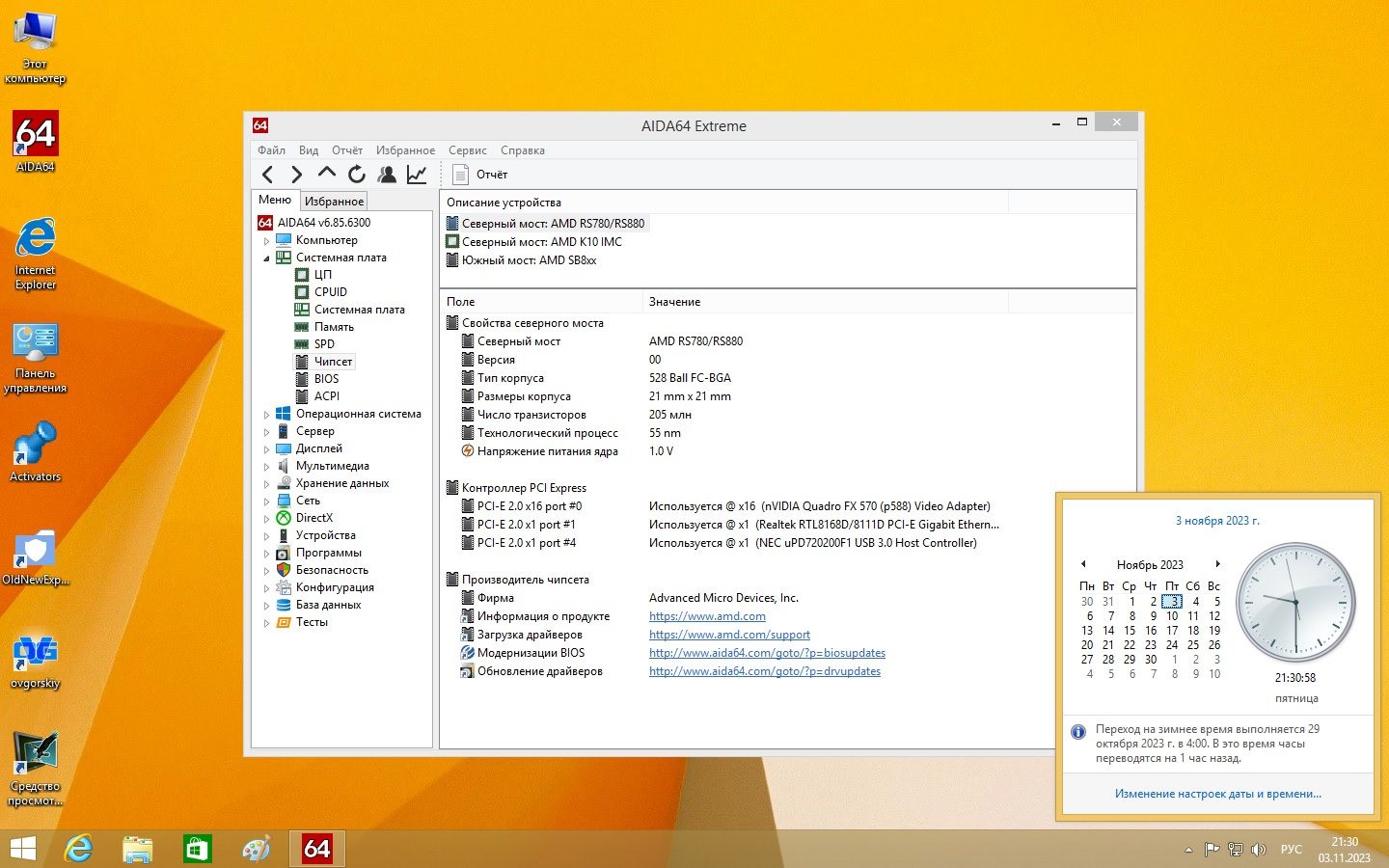Open the drvupdates aida64 link
1389x868 pixels.
coord(765,671)
